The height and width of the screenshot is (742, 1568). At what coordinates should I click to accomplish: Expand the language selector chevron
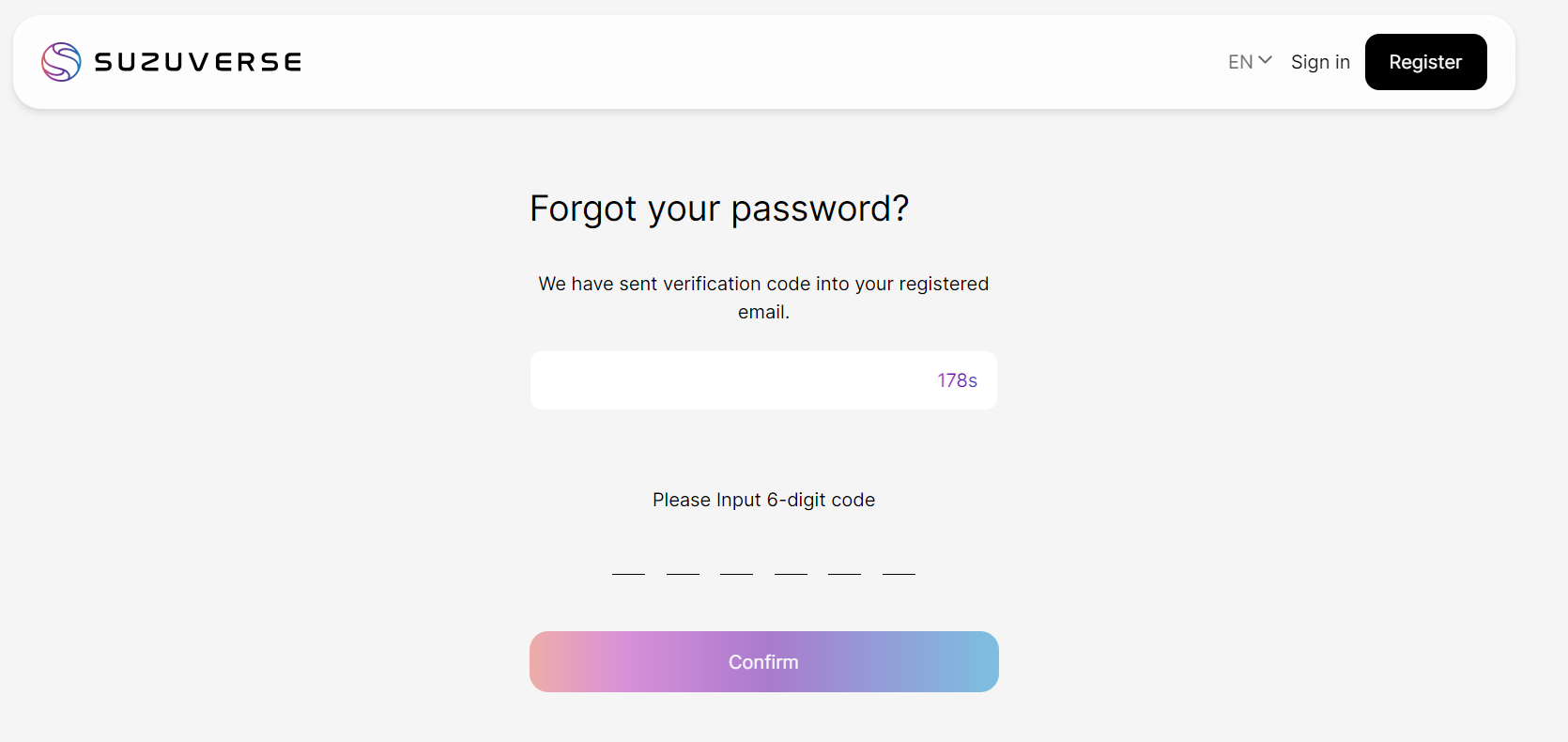pos(1267,59)
